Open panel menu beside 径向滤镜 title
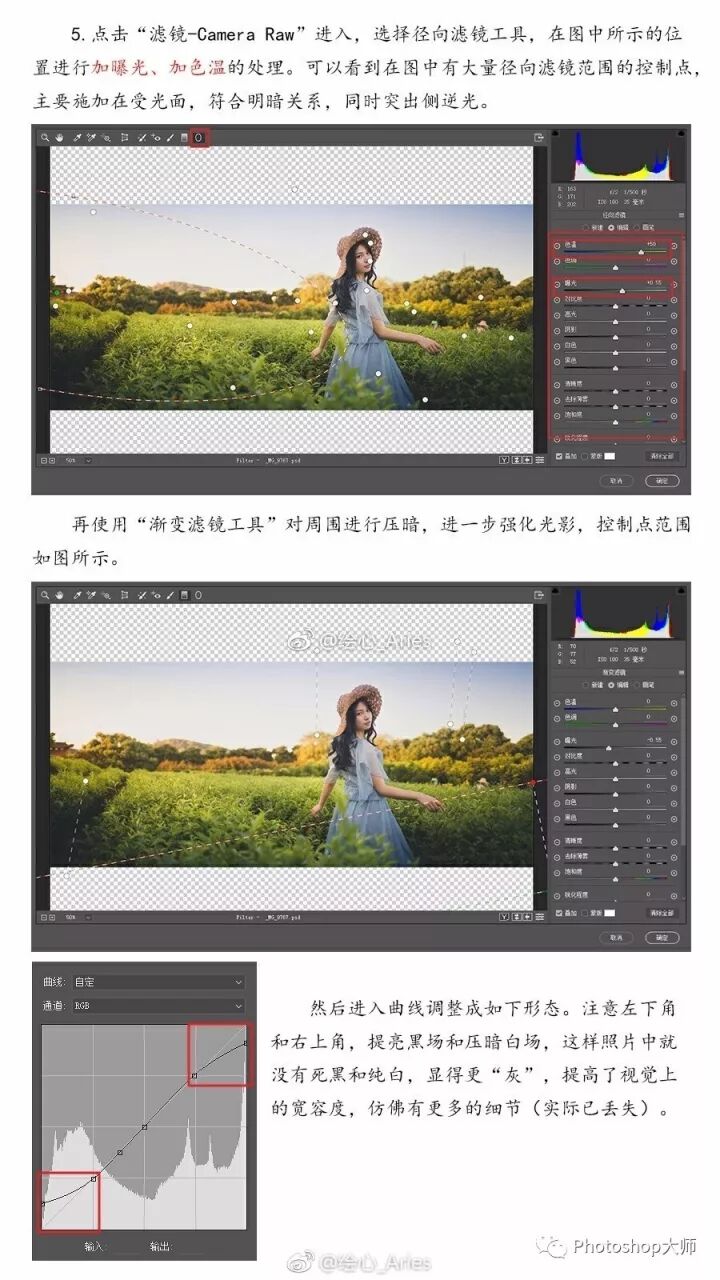Image resolution: width=720 pixels, height=1280 pixels. [682, 215]
